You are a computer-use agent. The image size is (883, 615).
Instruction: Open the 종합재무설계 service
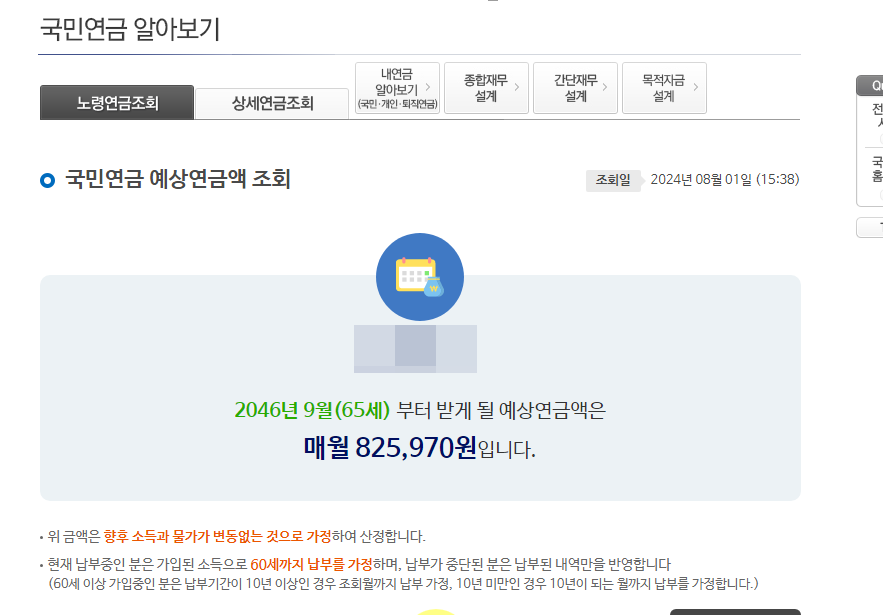[486, 88]
